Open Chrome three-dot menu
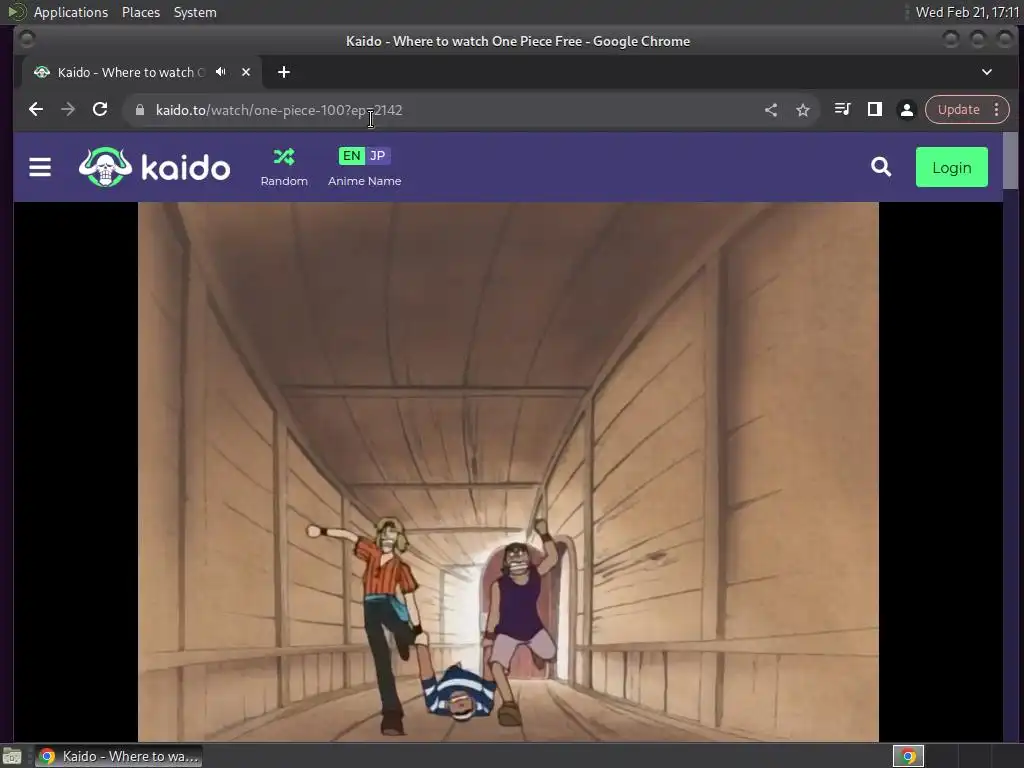The height and width of the screenshot is (768, 1024). pos(997,110)
